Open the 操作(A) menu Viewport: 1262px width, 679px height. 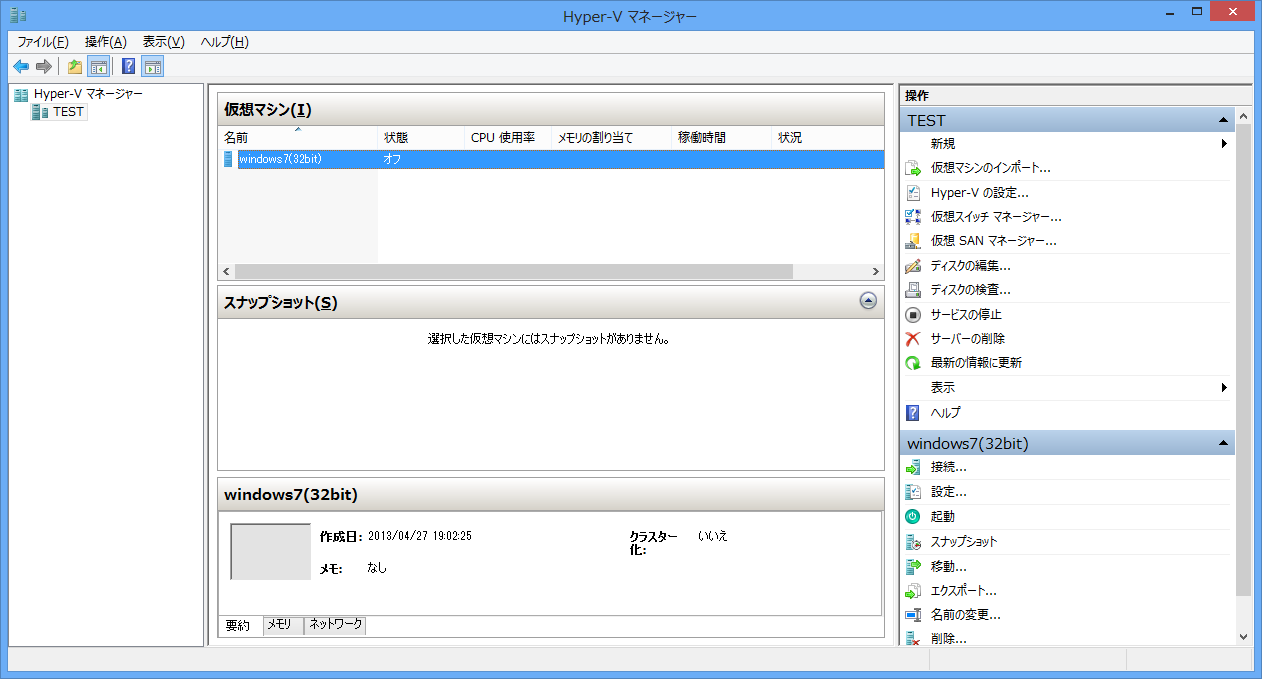(105, 42)
